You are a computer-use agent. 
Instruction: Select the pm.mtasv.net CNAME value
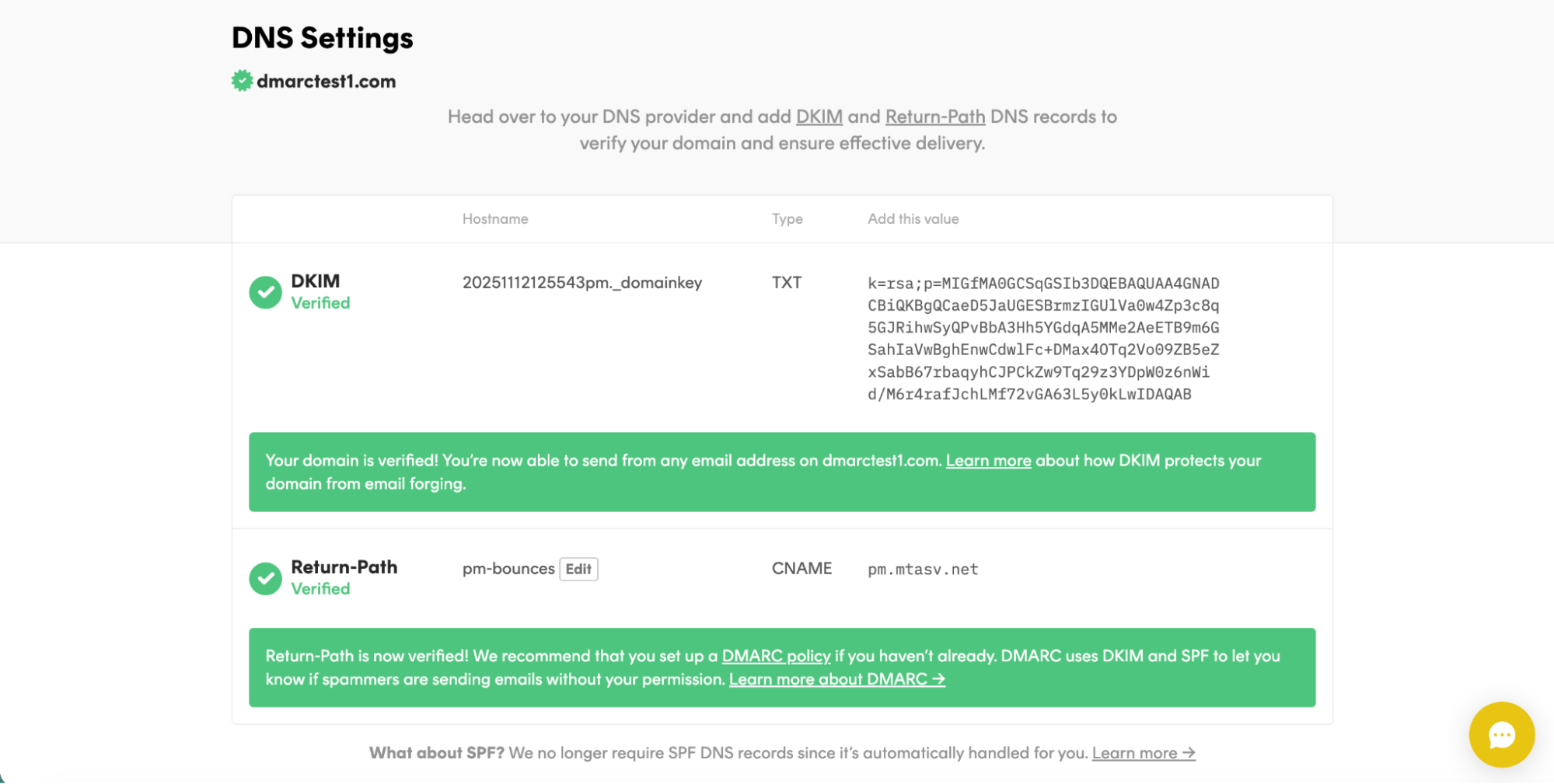pos(922,569)
